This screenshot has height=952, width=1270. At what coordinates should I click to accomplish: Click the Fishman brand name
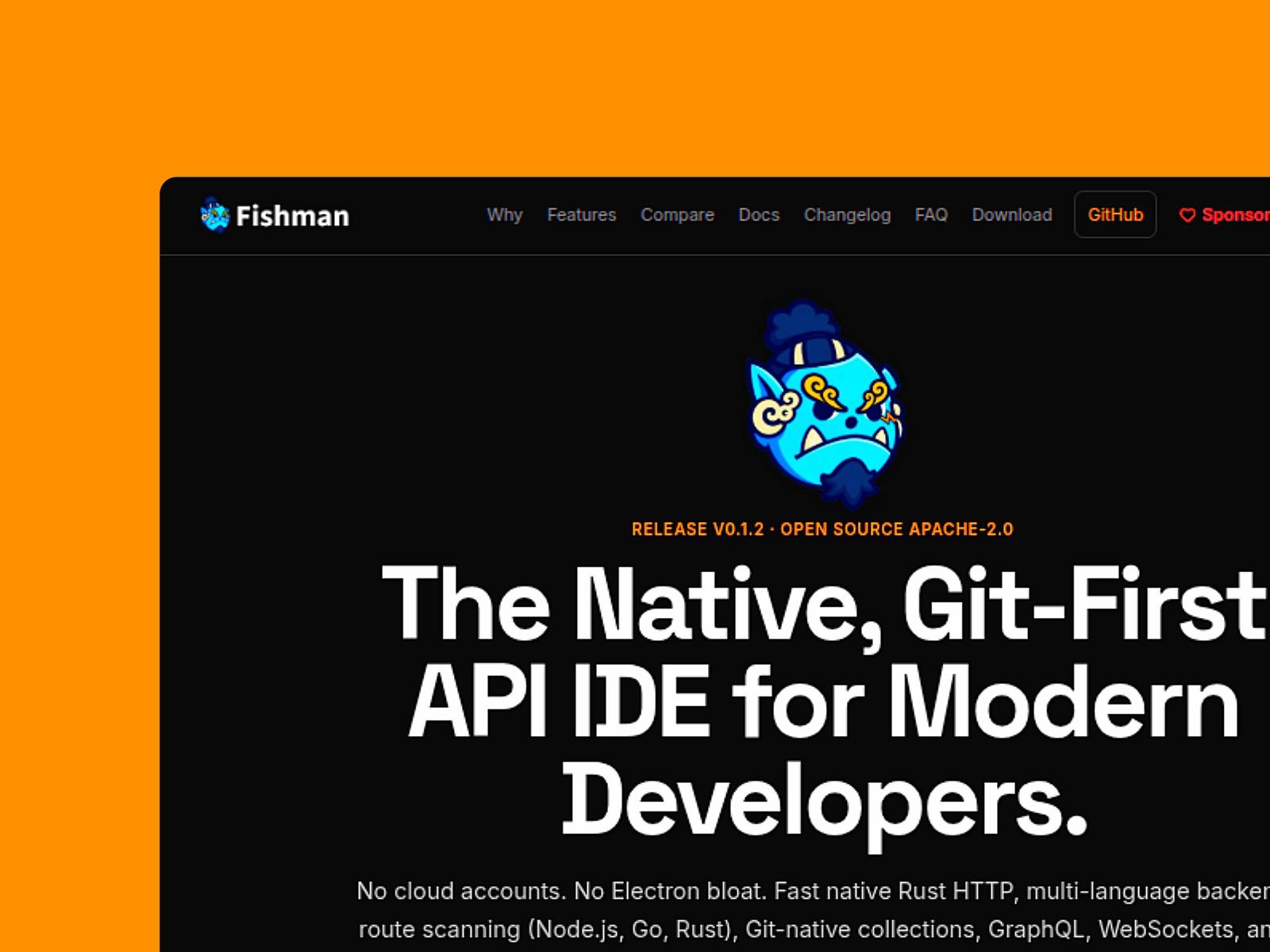(x=292, y=216)
